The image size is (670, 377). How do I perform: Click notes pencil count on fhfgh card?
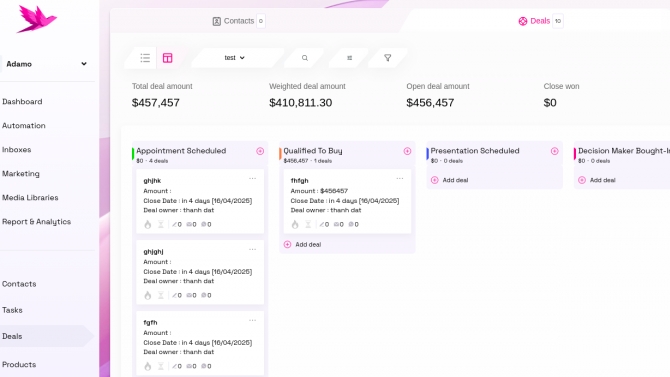[x=324, y=224]
